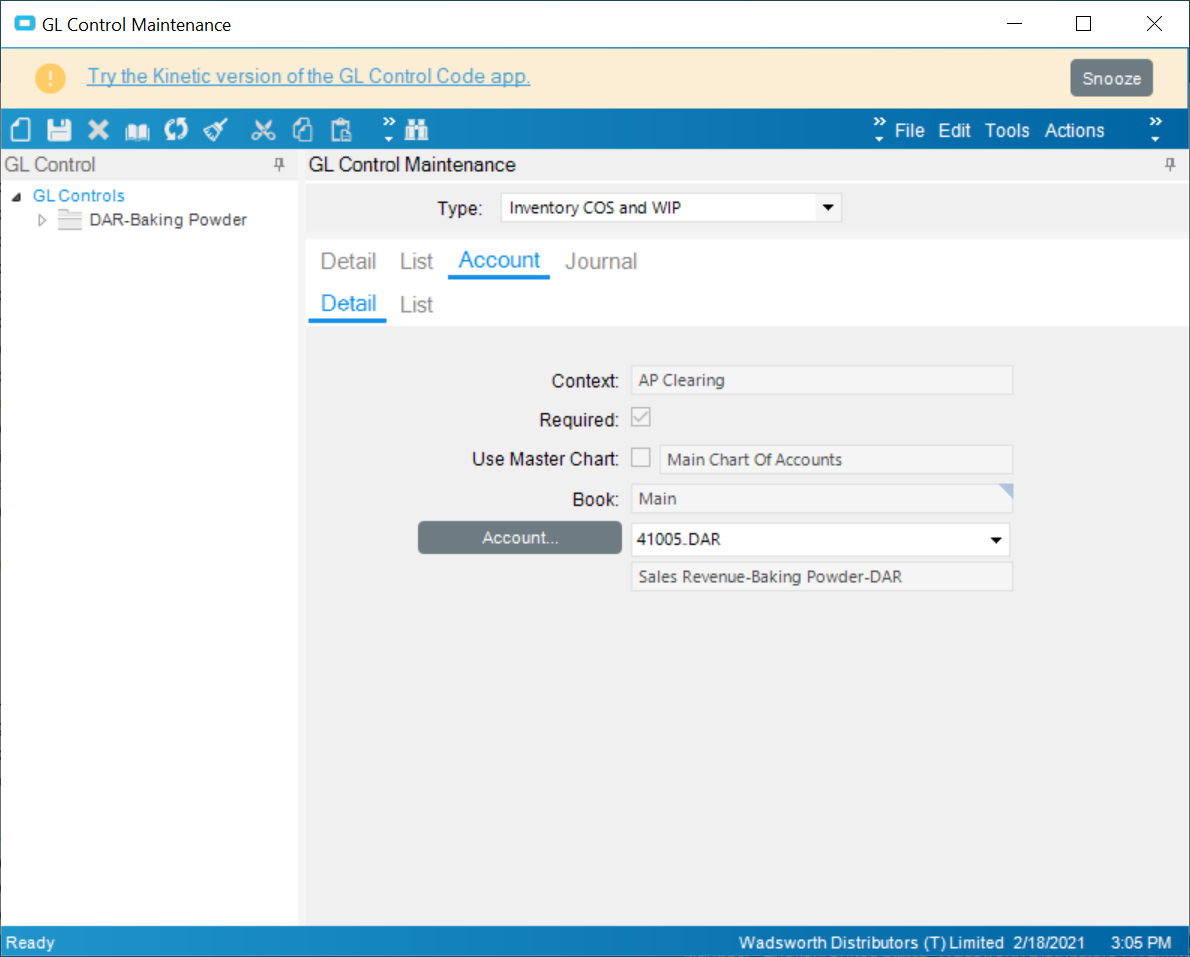Open the File menu
The image size is (1190, 957).
[x=909, y=131]
